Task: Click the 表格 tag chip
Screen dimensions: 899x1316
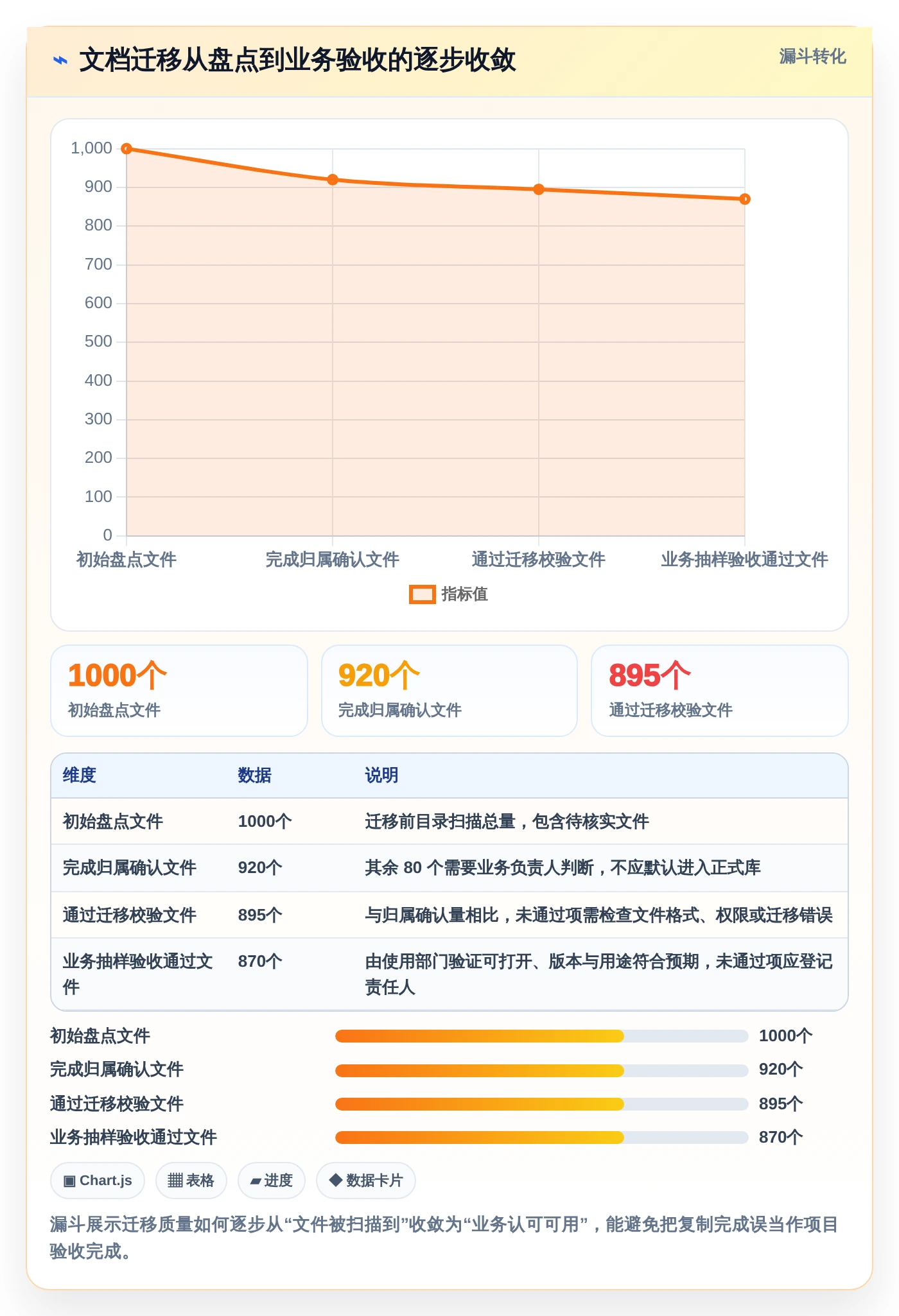Action: (x=191, y=1181)
